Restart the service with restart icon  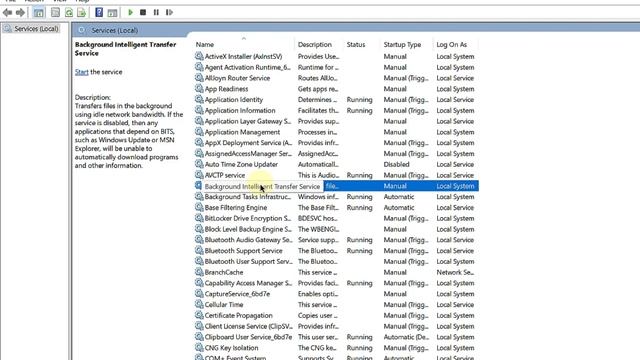point(169,13)
